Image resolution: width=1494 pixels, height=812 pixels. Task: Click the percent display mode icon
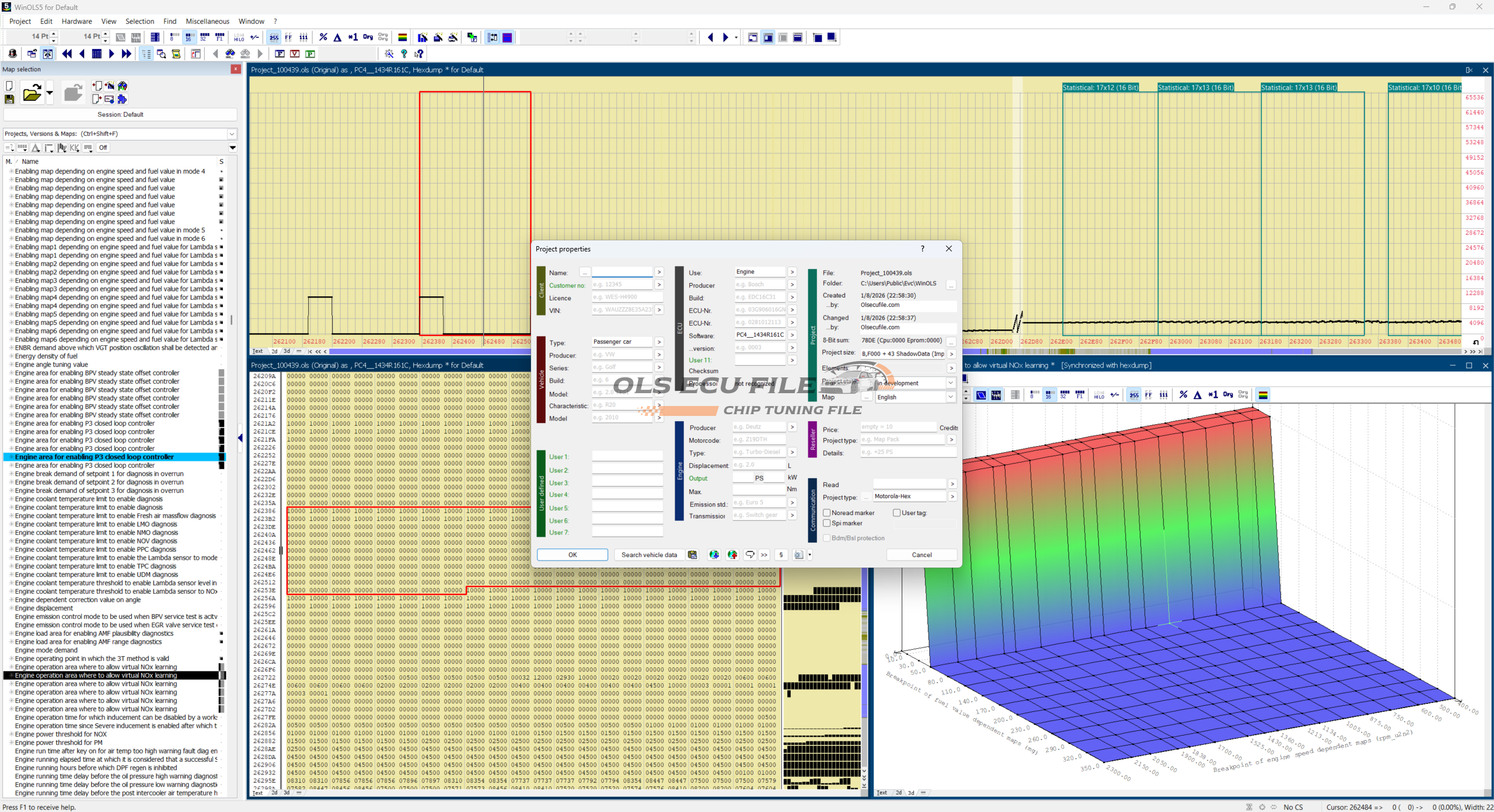(323, 37)
